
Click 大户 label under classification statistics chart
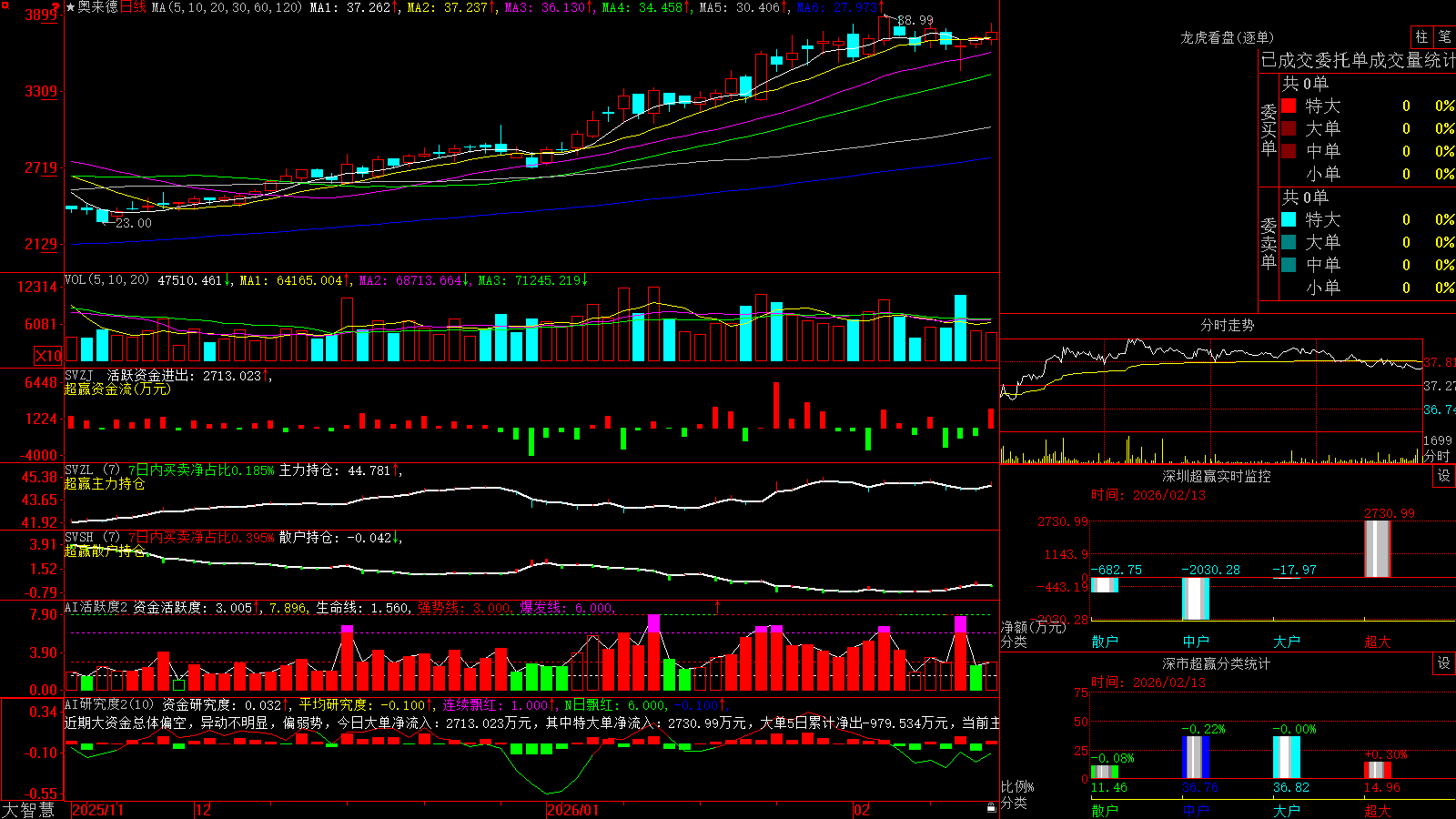(x=1287, y=810)
